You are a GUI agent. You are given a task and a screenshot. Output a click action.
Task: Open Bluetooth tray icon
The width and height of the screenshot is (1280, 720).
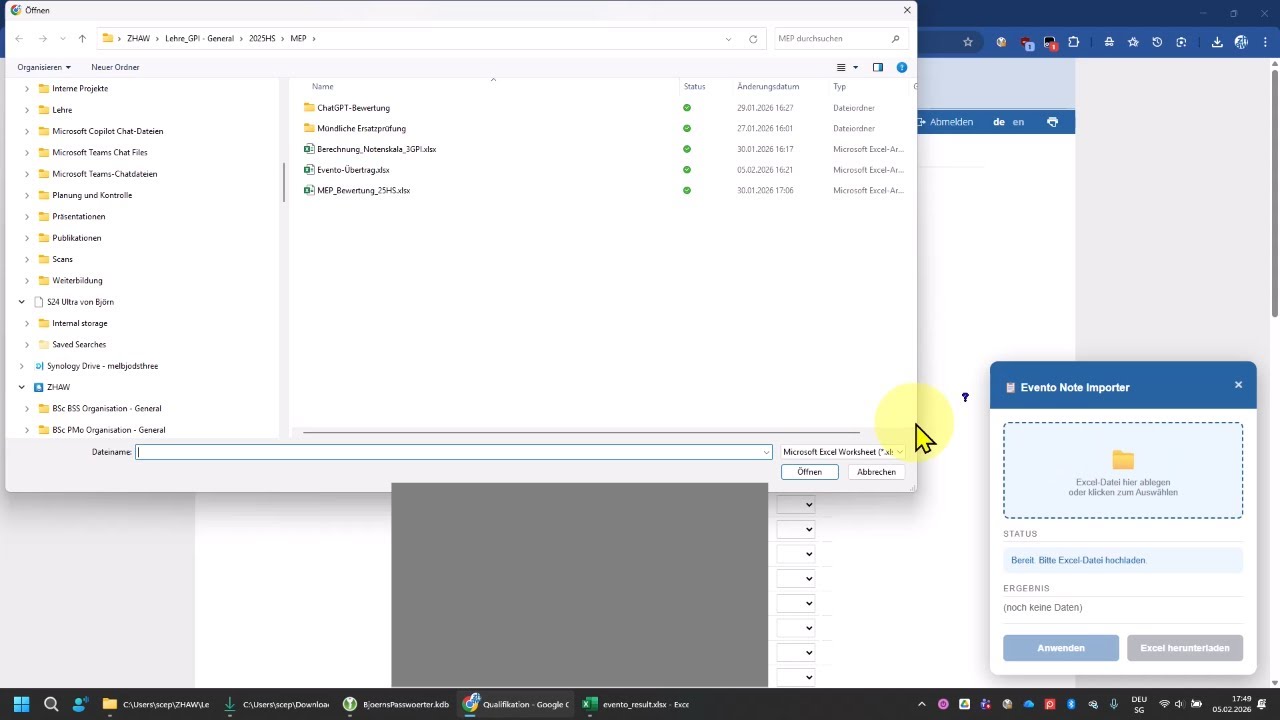[x=1071, y=704]
